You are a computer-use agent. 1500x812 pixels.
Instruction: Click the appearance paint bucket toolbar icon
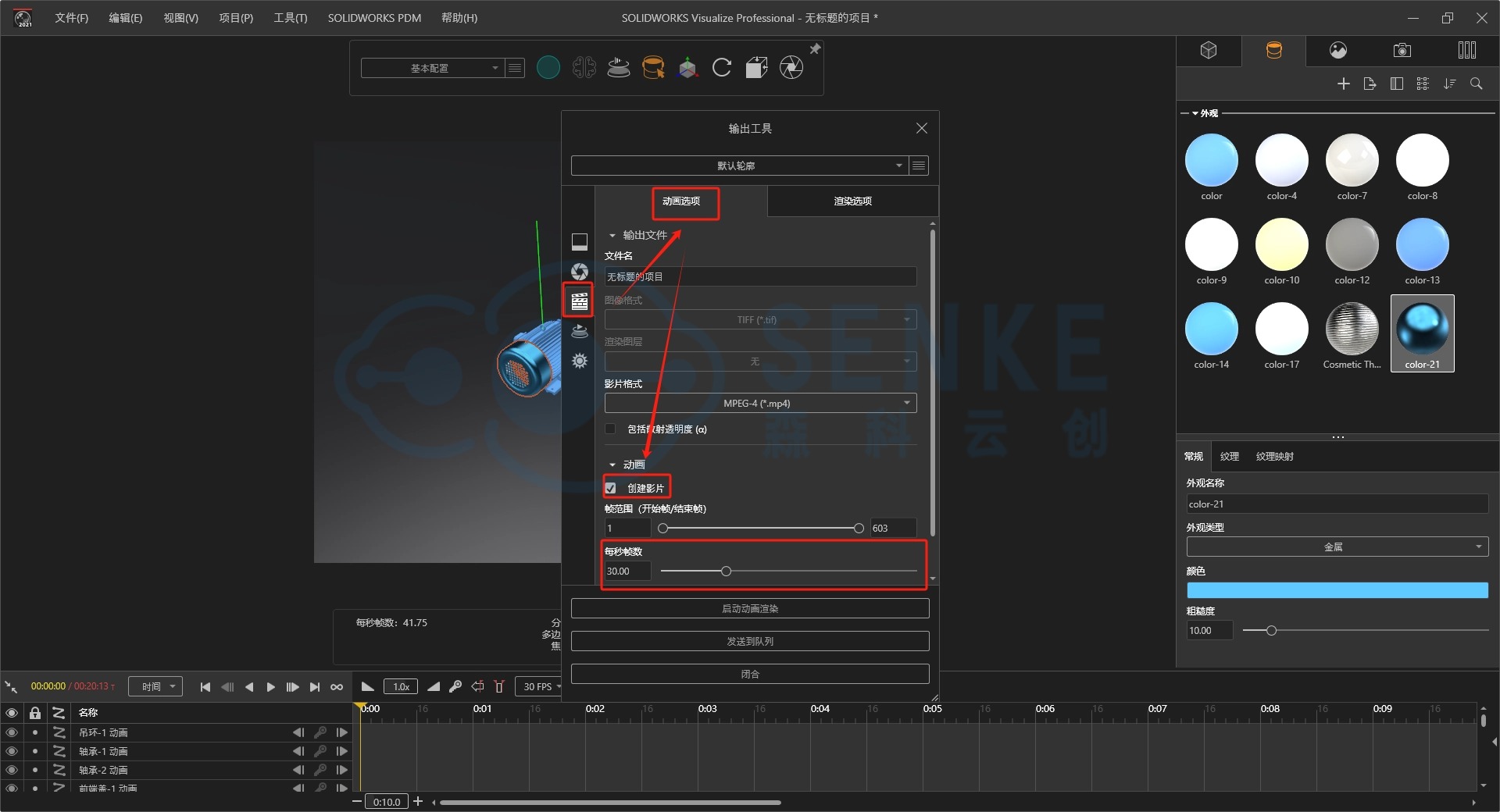tap(653, 68)
